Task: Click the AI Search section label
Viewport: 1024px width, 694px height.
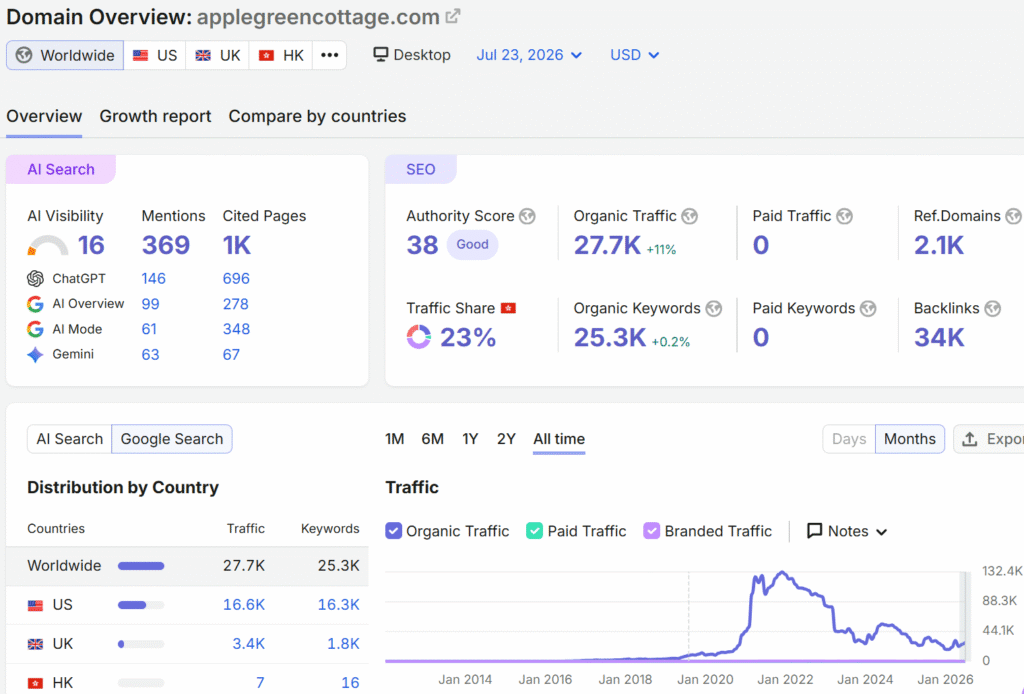Action: click(61, 169)
